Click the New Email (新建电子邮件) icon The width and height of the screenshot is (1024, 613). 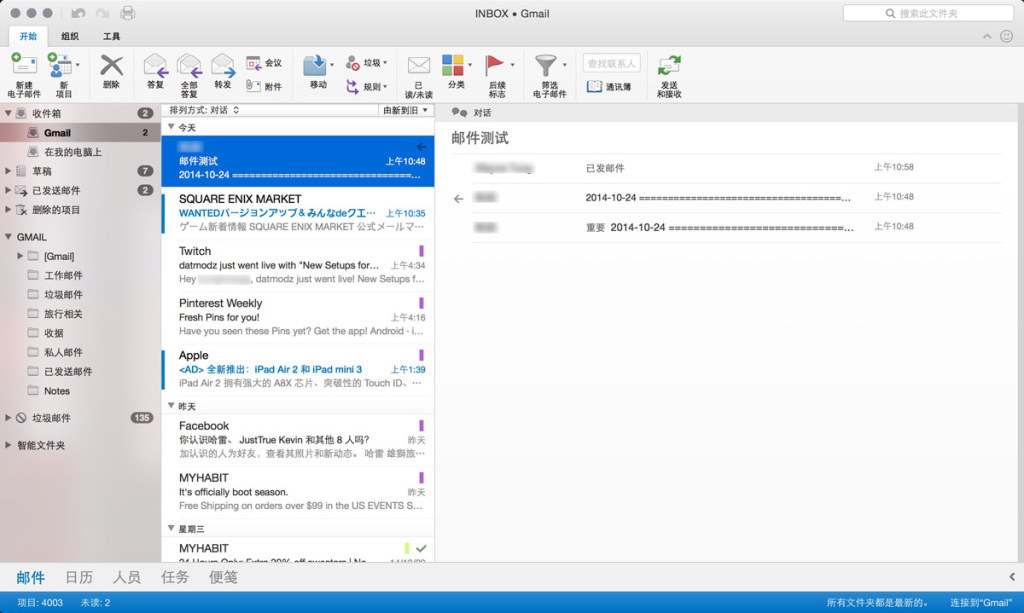click(x=24, y=67)
